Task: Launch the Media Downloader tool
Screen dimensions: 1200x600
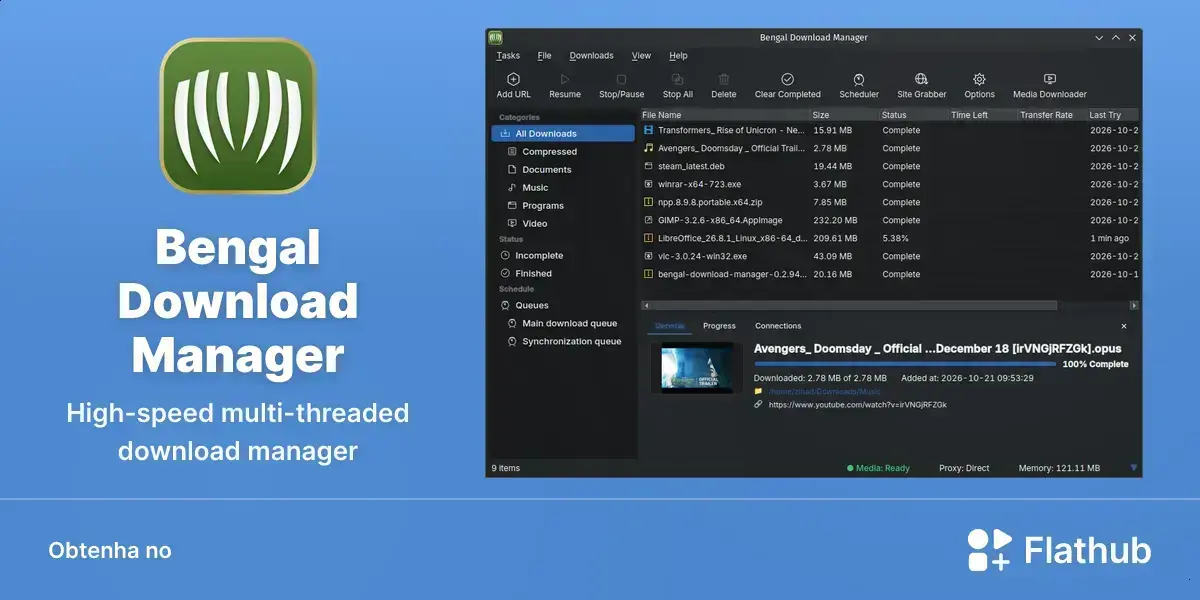Action: 1049,86
